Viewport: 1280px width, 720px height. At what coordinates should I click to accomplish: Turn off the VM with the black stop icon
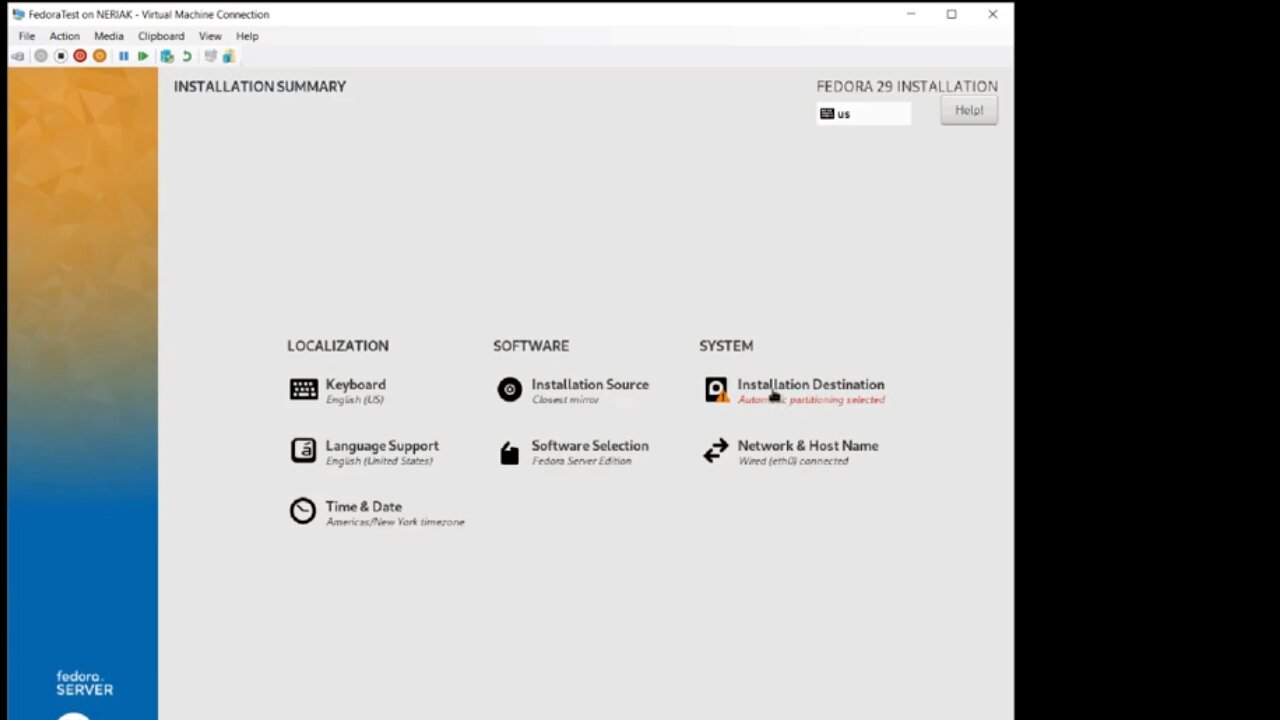click(60, 56)
